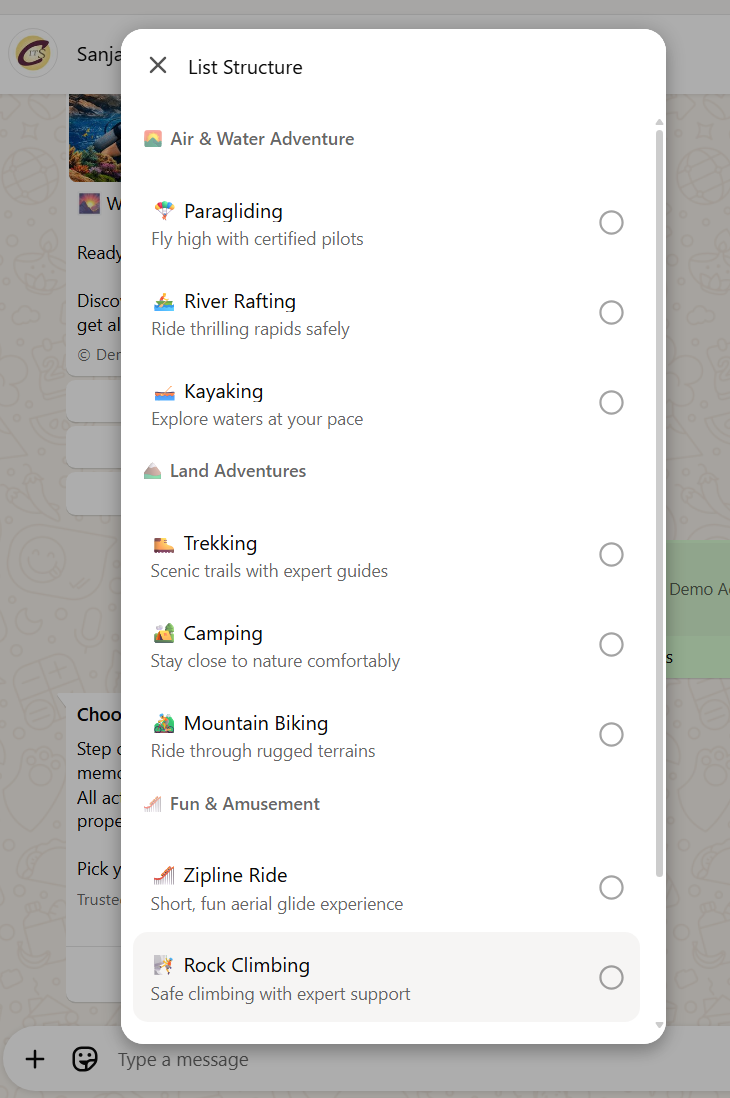
Task: Click the sunrise icon beside Air & Water Adventure
Action: (x=153, y=139)
